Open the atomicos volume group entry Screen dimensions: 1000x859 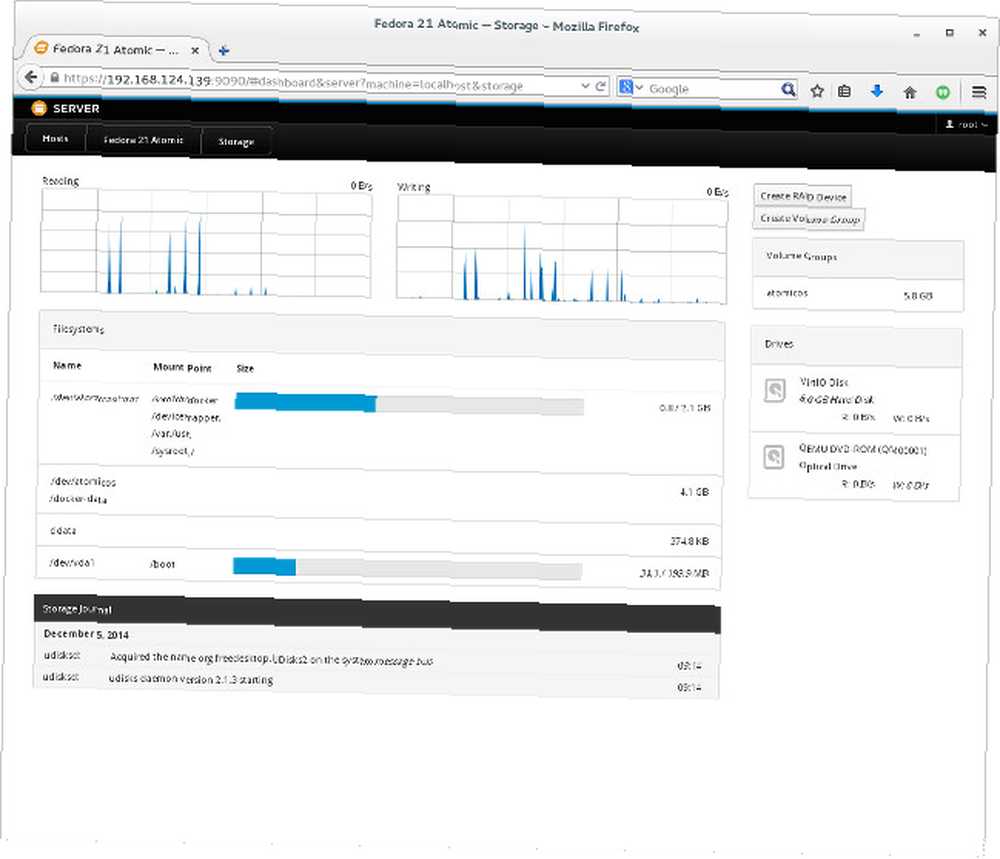857,294
